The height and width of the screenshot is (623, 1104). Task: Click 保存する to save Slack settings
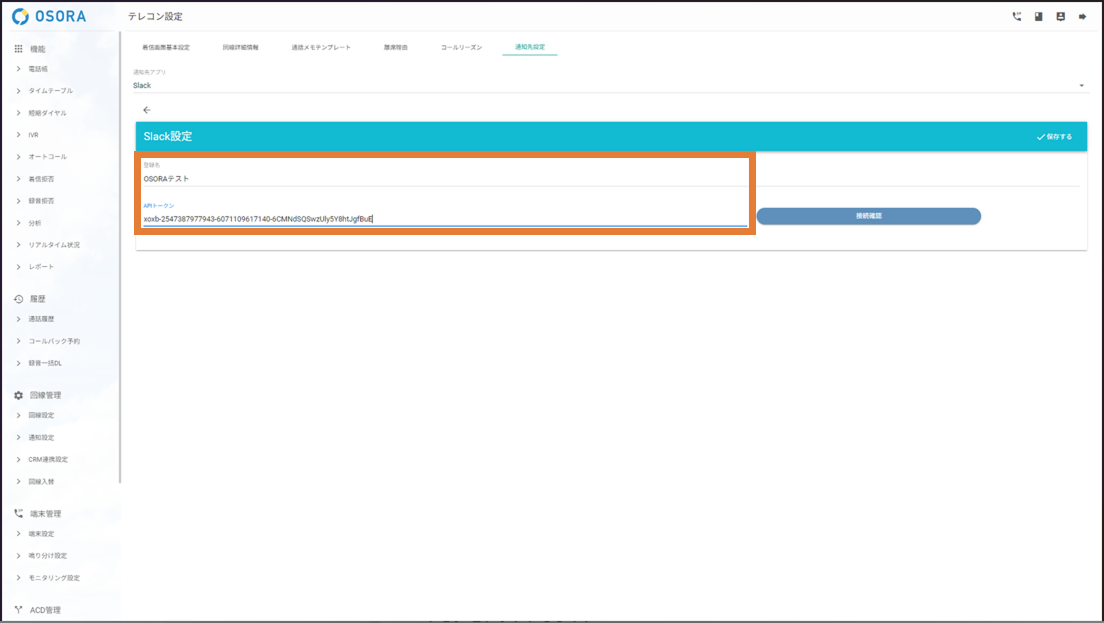coord(1054,137)
